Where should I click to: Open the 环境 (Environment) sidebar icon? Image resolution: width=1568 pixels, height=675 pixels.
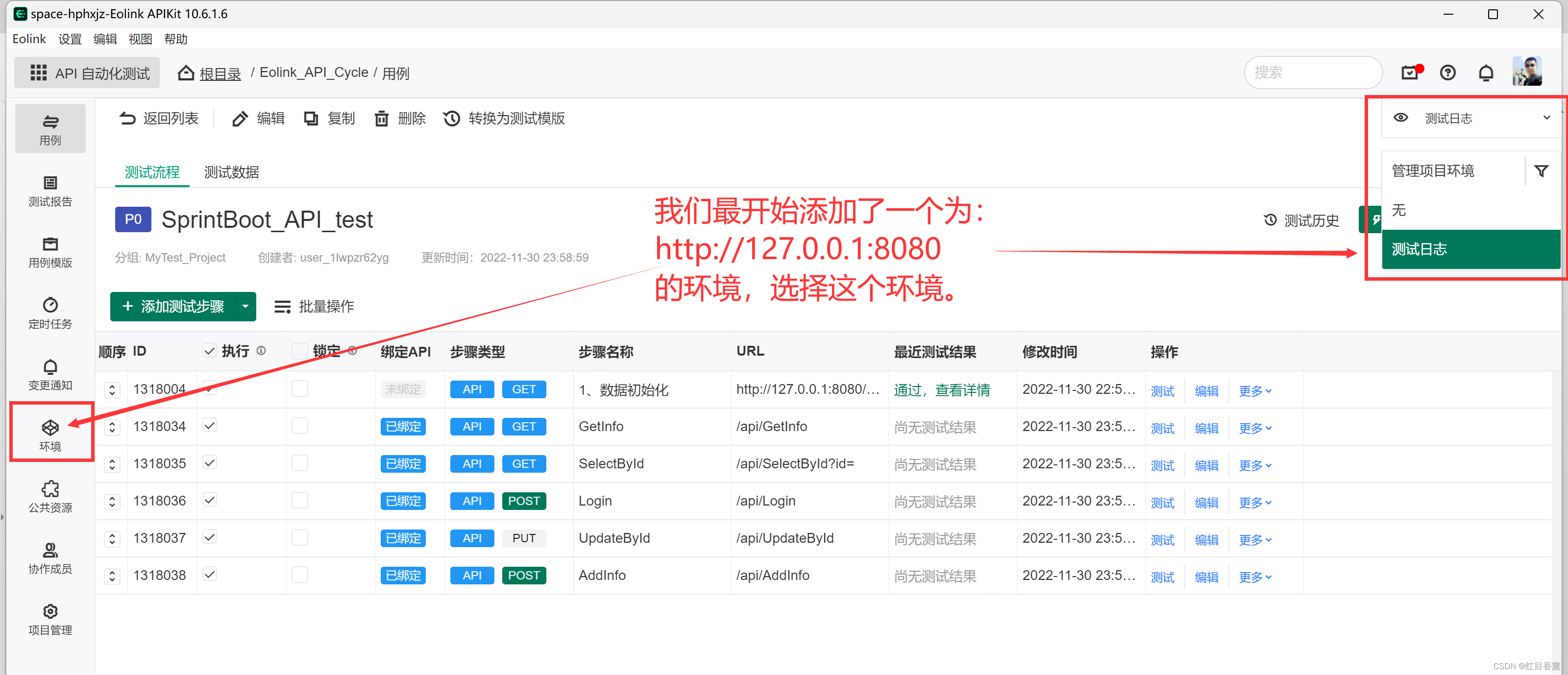coord(50,434)
